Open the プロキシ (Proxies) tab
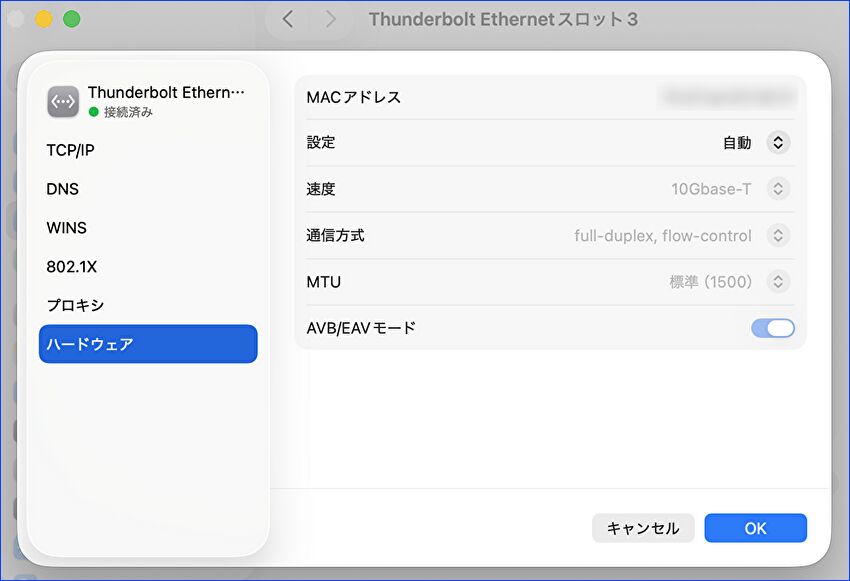Viewport: 850px width, 581px height. (76, 305)
